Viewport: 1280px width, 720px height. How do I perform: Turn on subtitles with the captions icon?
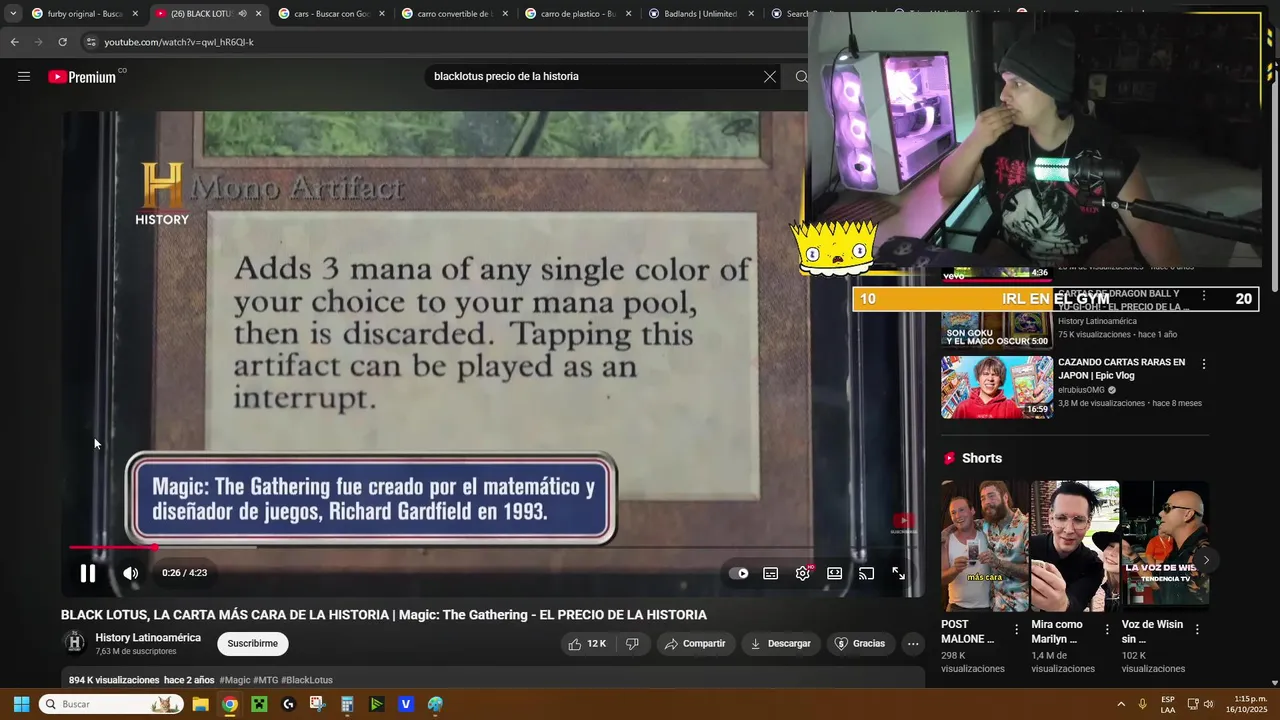[x=771, y=573]
